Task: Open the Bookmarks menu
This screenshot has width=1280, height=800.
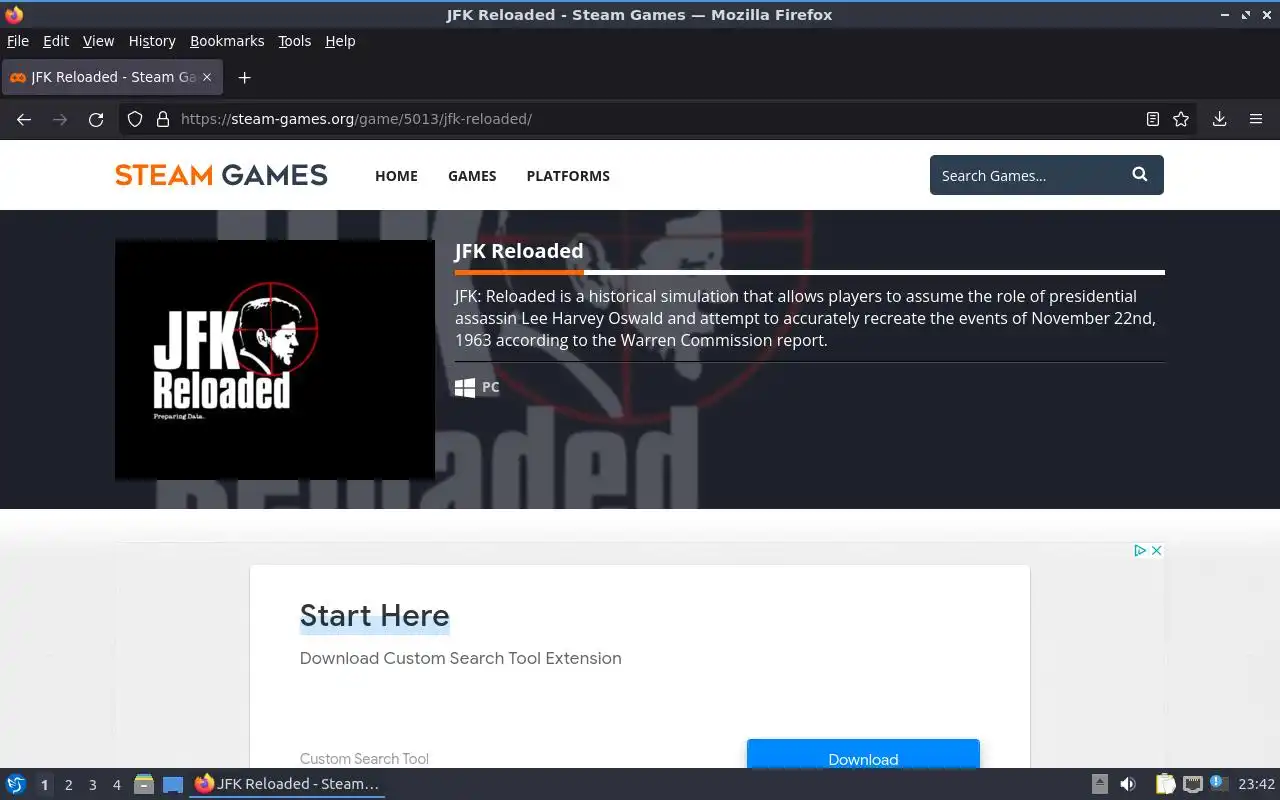Action: tap(227, 41)
